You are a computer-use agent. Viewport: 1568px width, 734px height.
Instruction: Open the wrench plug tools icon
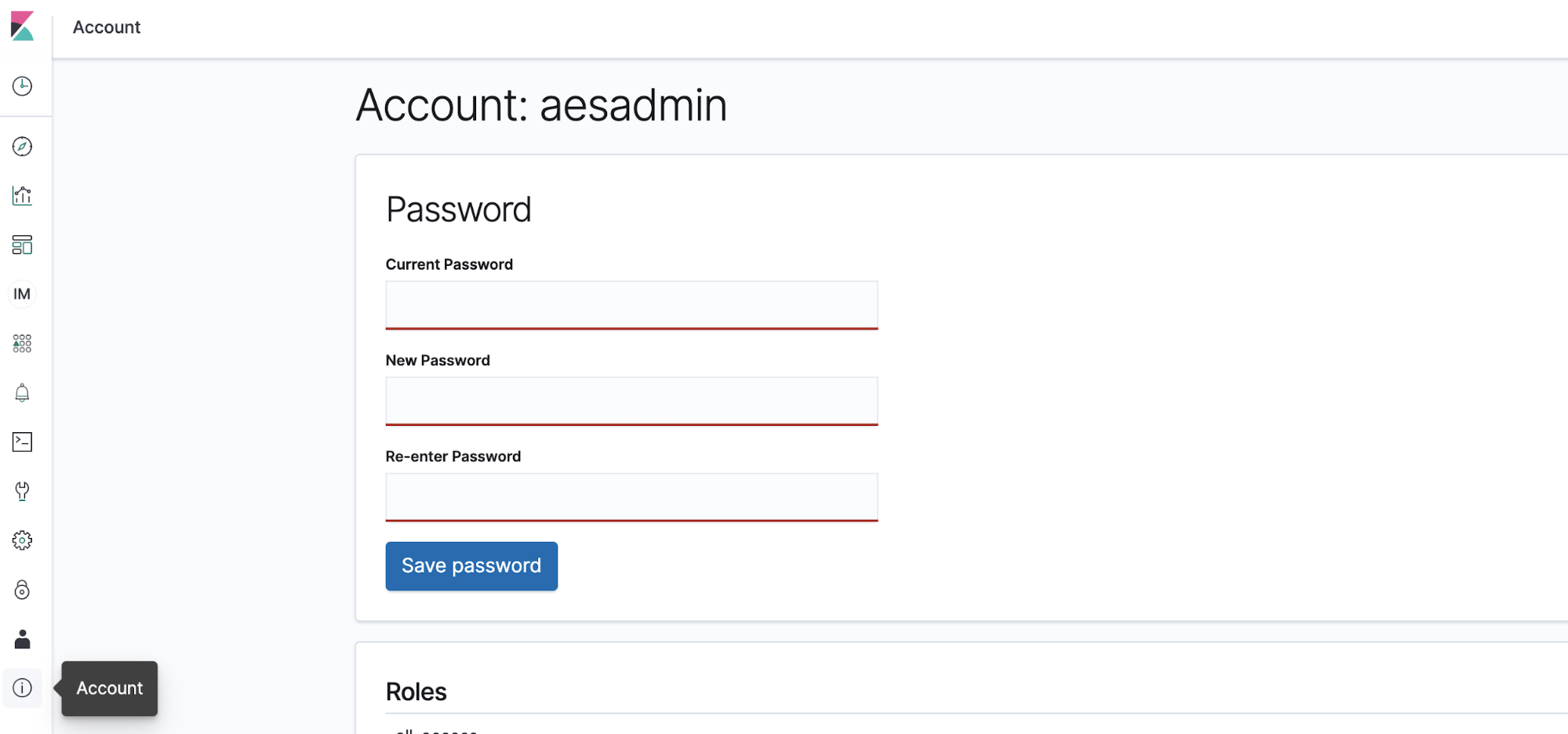pyautogui.click(x=22, y=491)
